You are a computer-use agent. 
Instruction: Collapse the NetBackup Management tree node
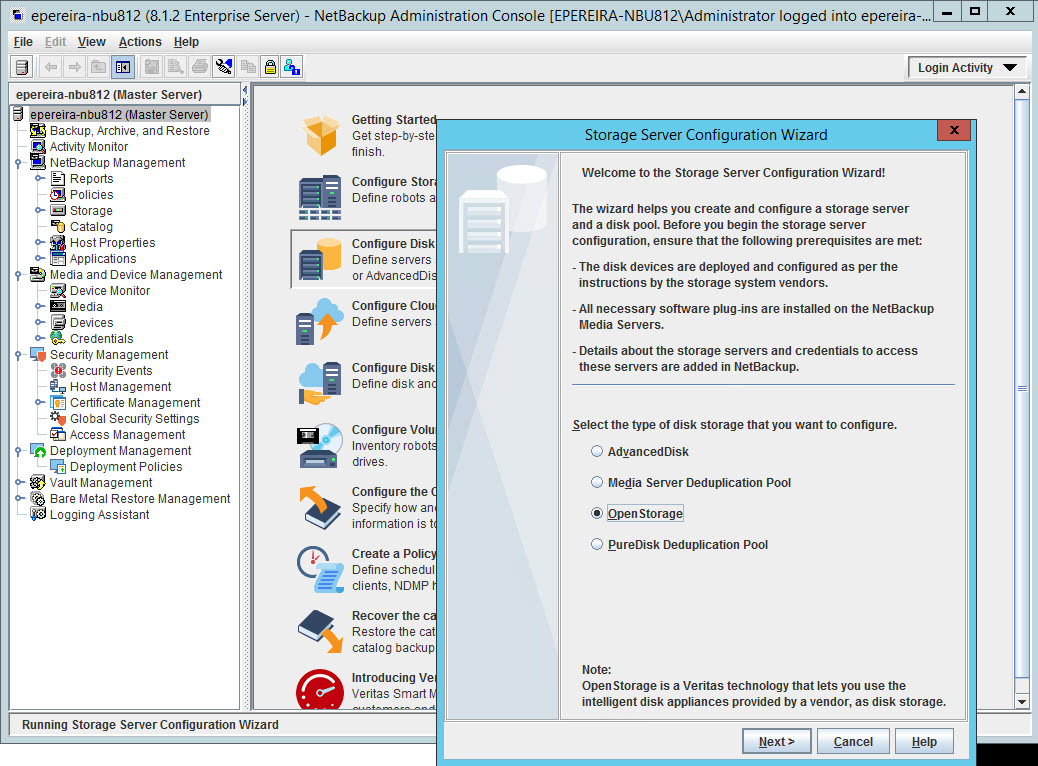[x=19, y=163]
